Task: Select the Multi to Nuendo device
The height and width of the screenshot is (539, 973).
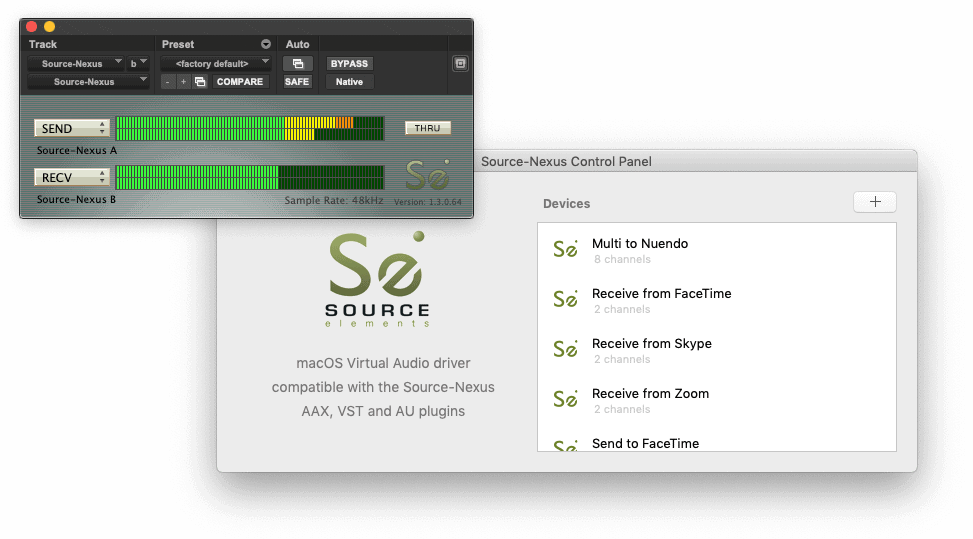Action: [717, 249]
